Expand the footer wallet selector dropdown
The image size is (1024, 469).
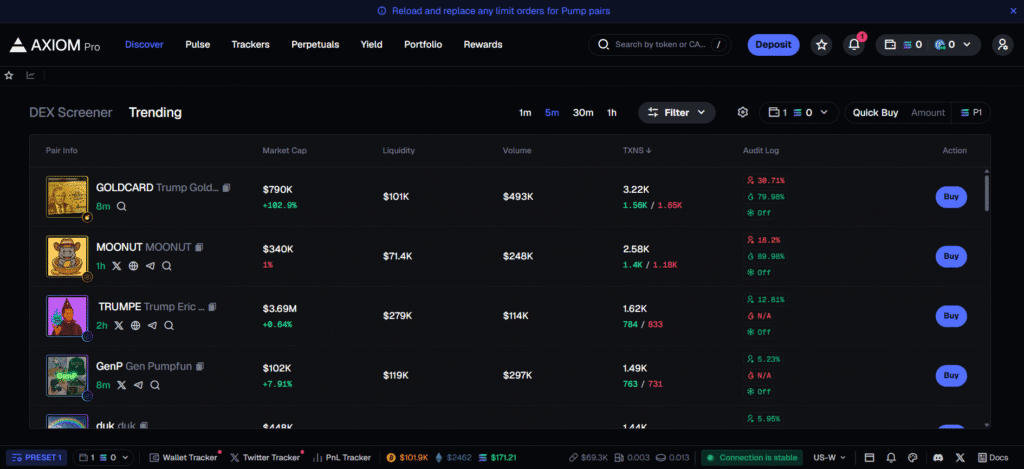pos(103,458)
